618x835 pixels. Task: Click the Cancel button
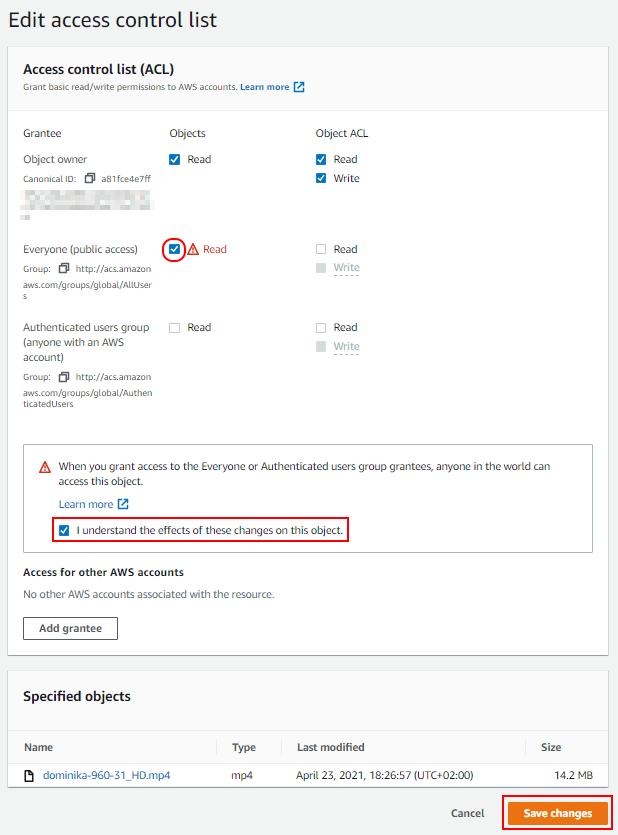(x=467, y=813)
